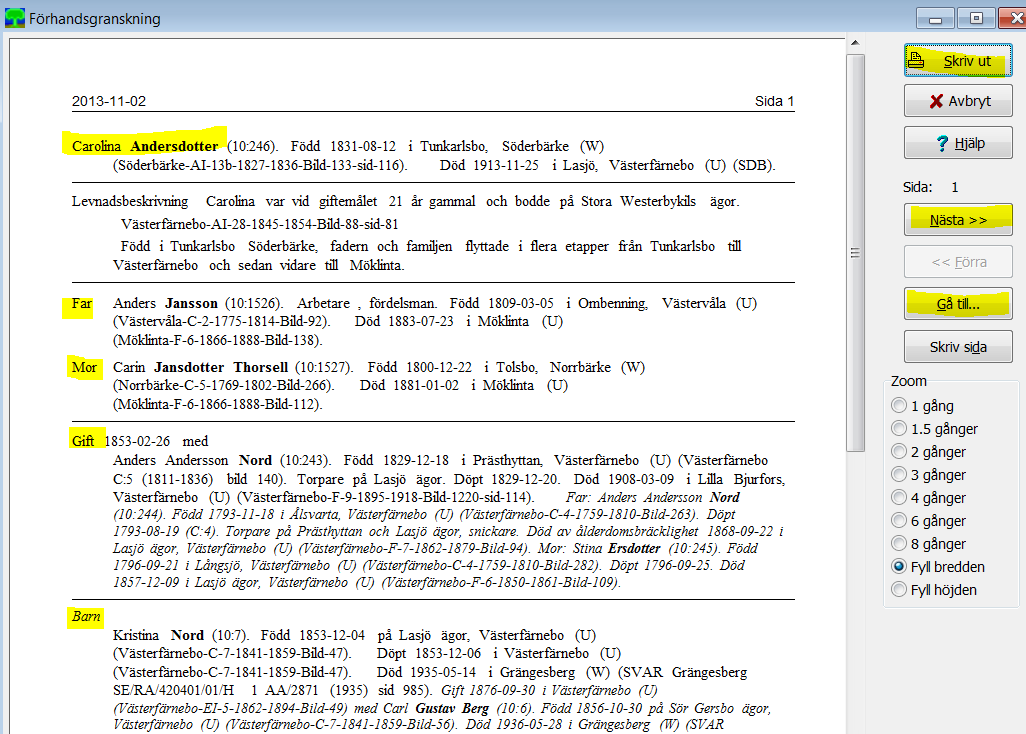This screenshot has width=1026, height=734.
Task: Click the Zoom group label
Action: [908, 381]
